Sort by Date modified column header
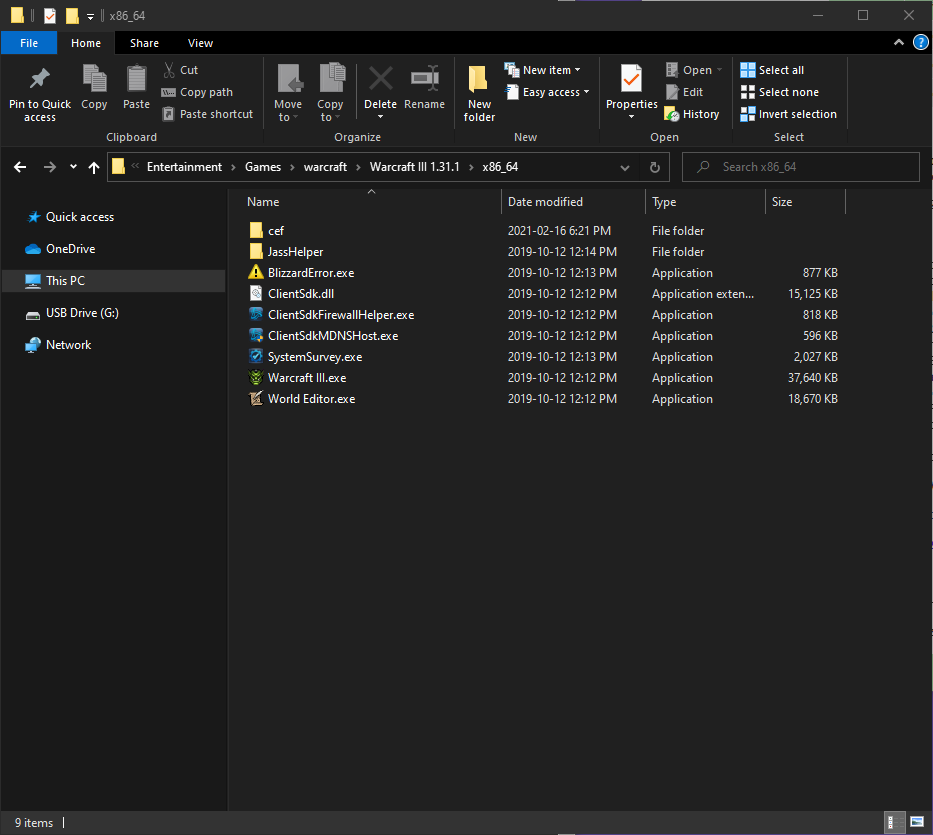 tap(573, 202)
